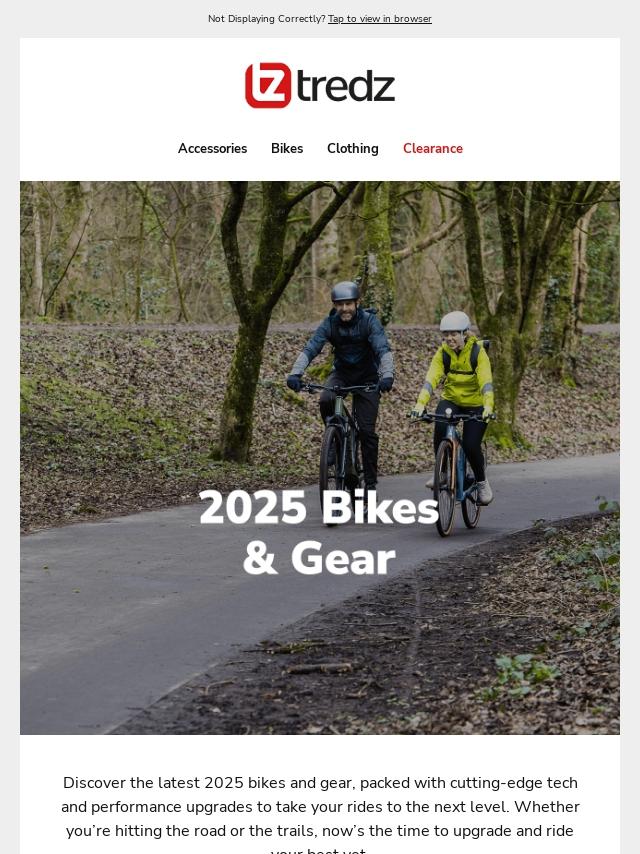Image resolution: width=640 pixels, height=854 pixels.
Task: Open the 'Tap to view in browser' link
Action: pyautogui.click(x=380, y=19)
